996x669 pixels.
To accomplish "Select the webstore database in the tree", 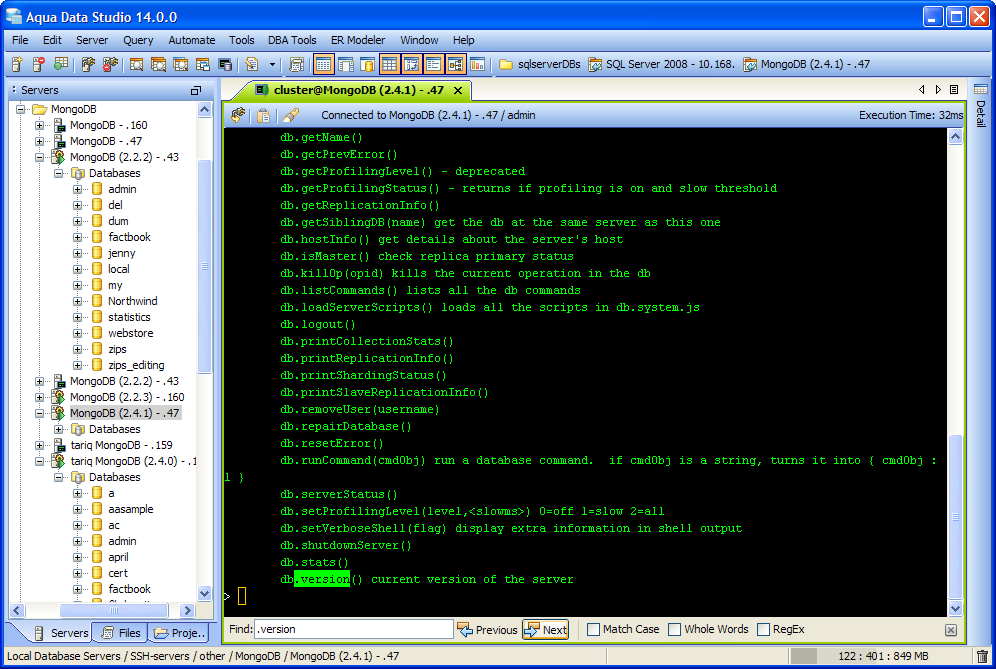I will coord(130,333).
